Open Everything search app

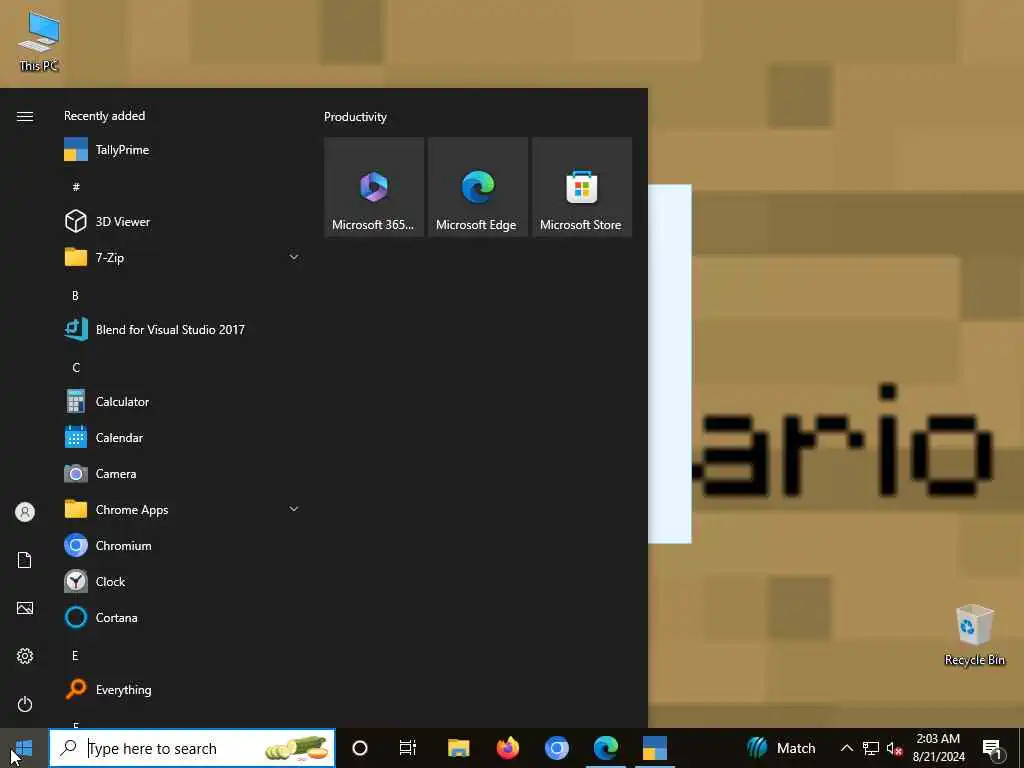[x=182, y=690]
